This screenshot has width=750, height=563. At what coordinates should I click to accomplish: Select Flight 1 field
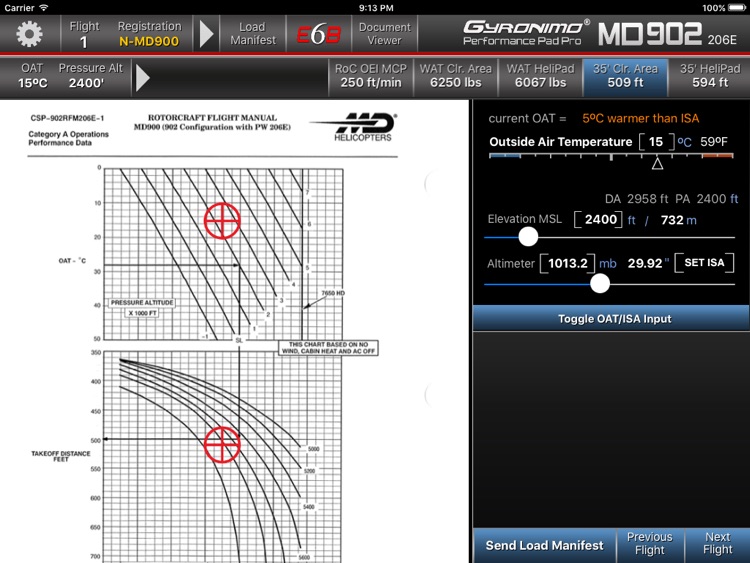point(84,34)
